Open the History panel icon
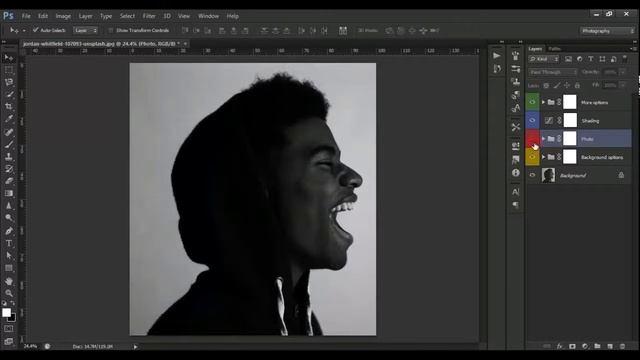Screen dimensions: 640x360 click(497, 69)
